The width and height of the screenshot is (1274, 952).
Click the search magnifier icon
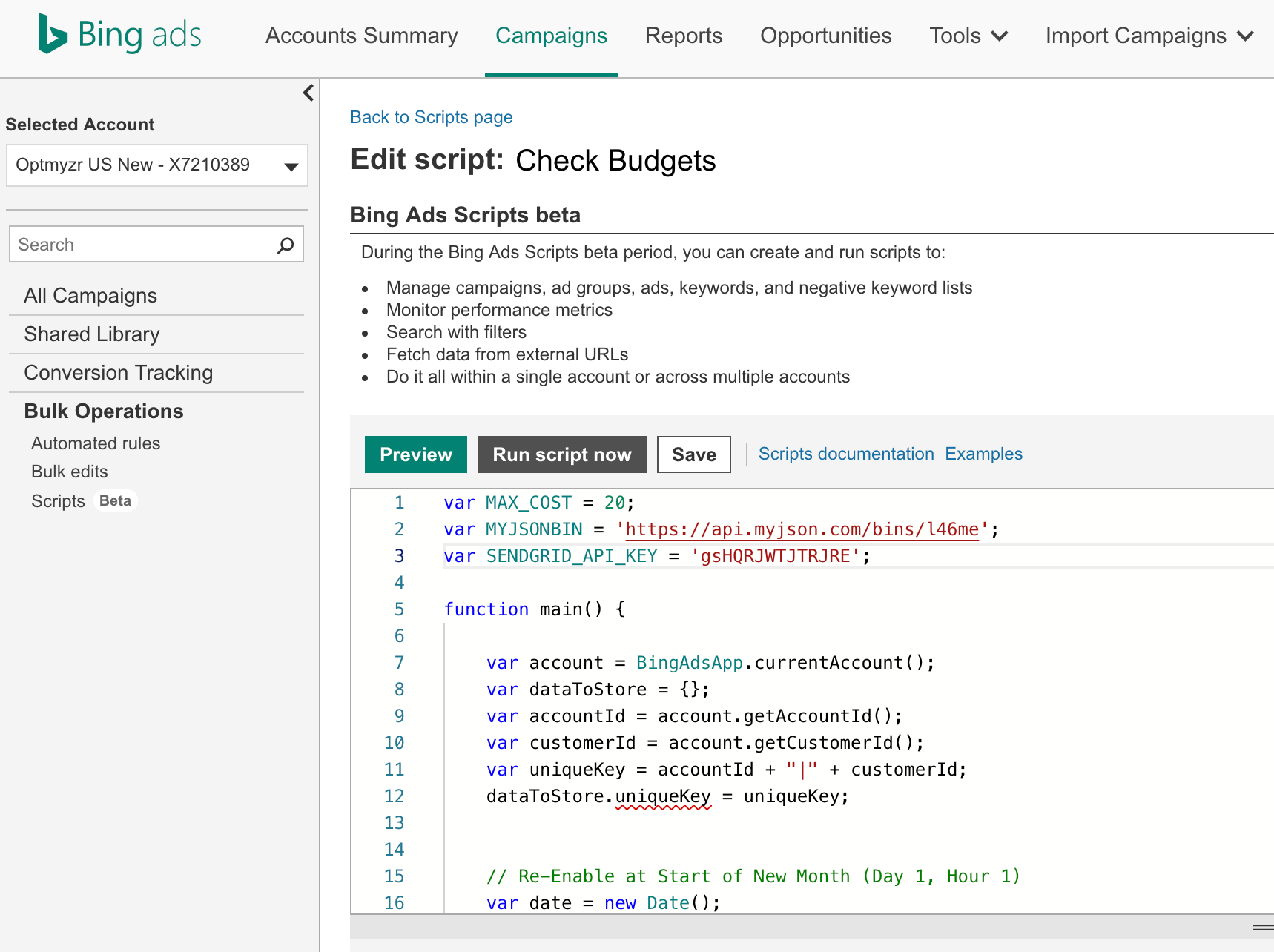286,245
